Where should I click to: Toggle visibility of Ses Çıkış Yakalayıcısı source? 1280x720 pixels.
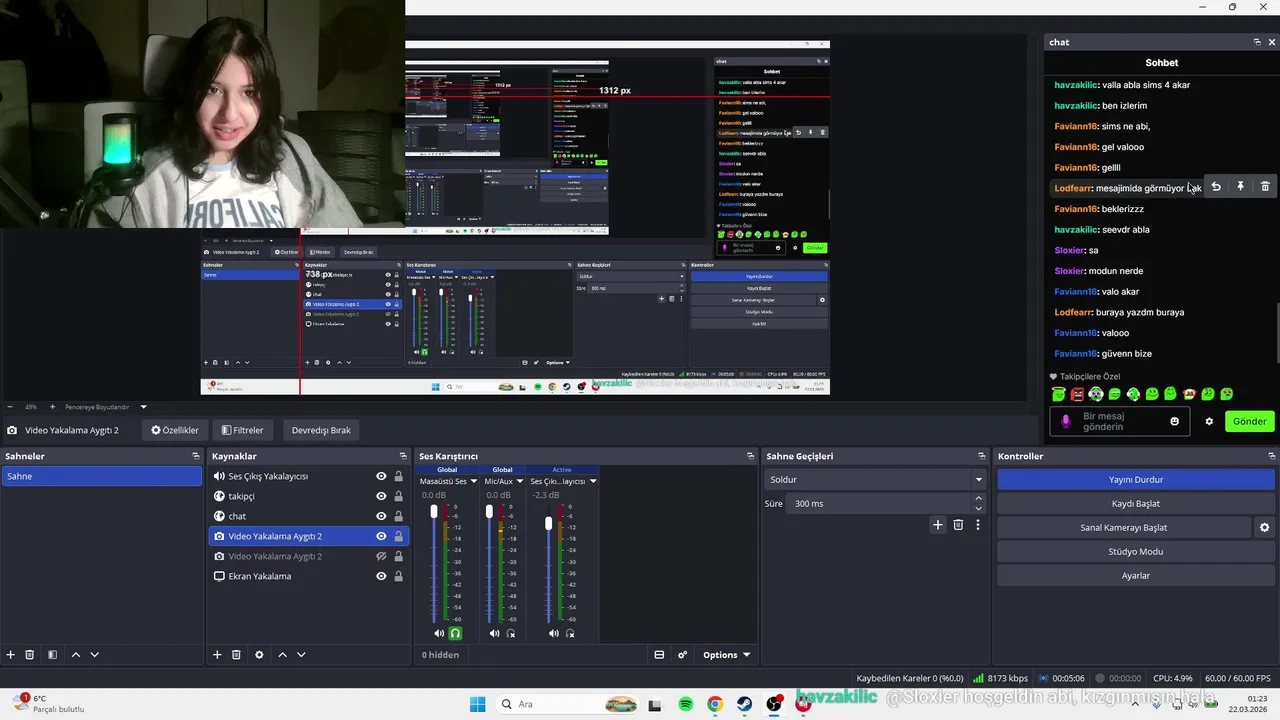pos(381,476)
